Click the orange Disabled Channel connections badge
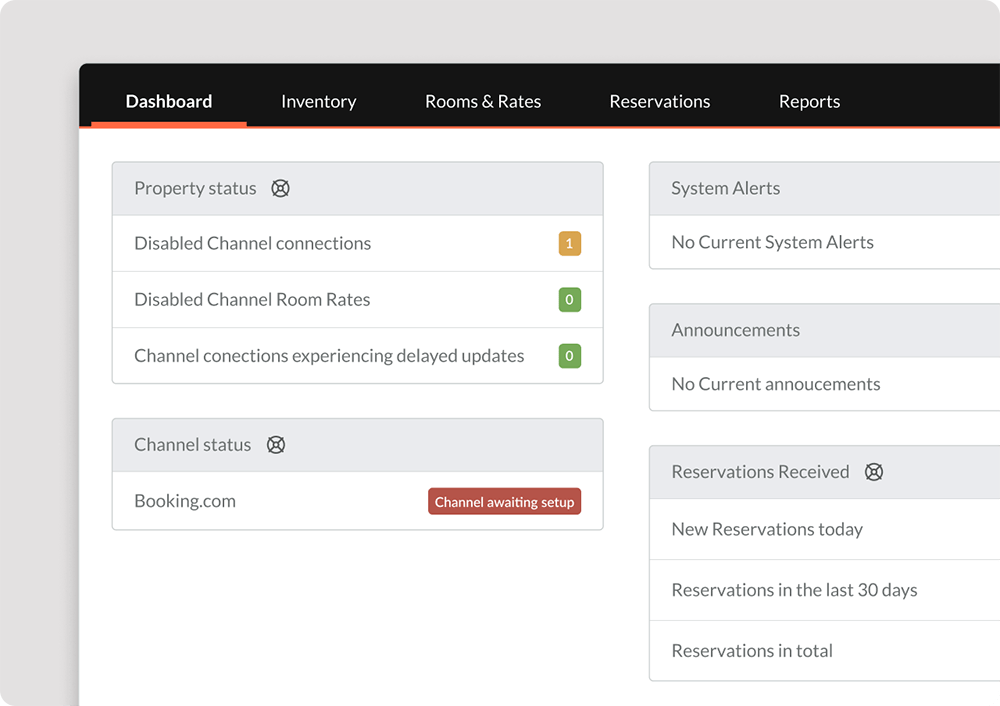 [x=569, y=243]
